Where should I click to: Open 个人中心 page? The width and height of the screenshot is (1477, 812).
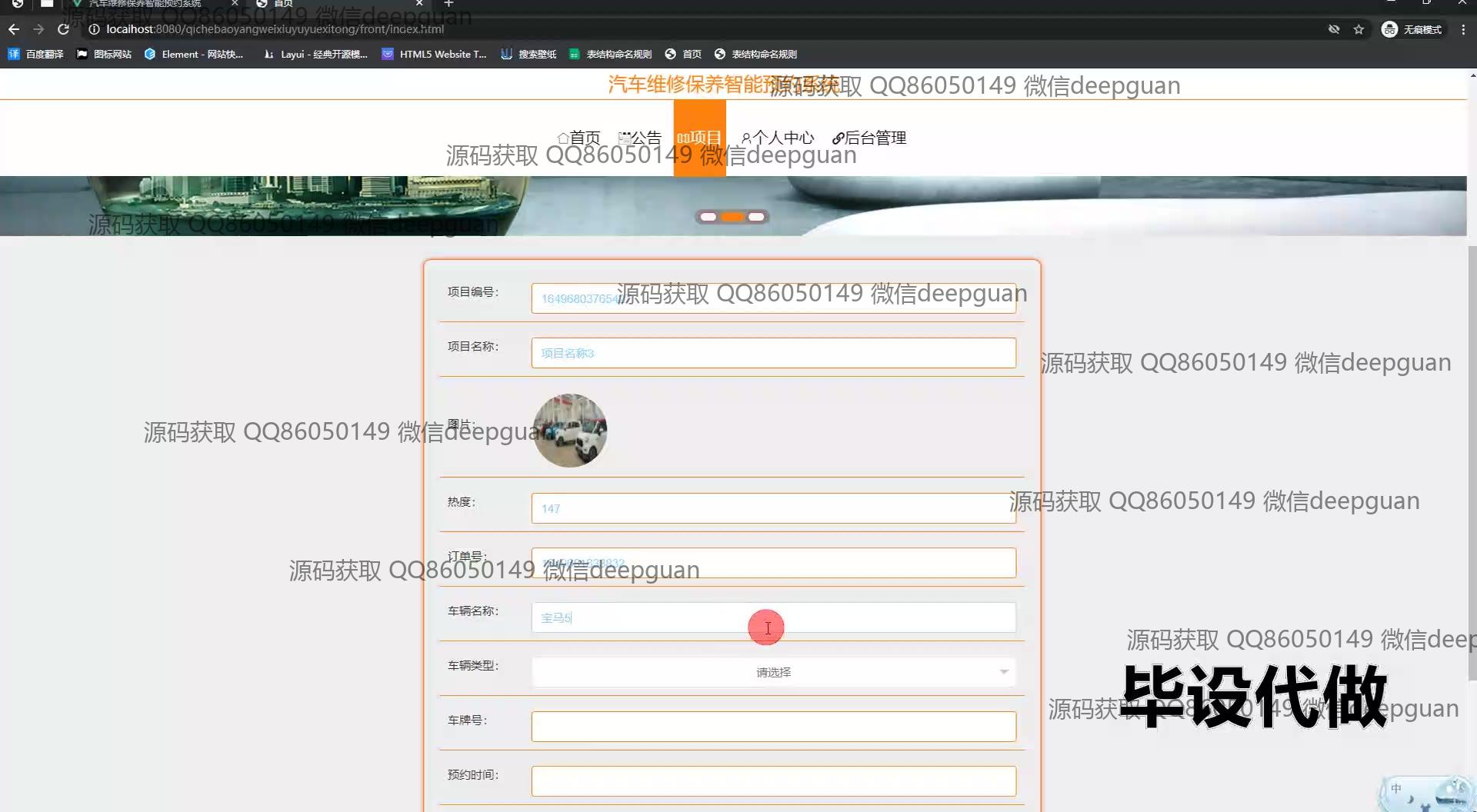[777, 138]
